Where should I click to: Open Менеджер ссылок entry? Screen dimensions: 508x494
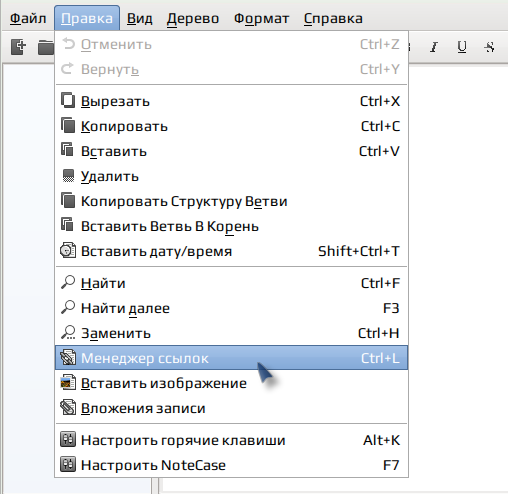tap(231, 358)
